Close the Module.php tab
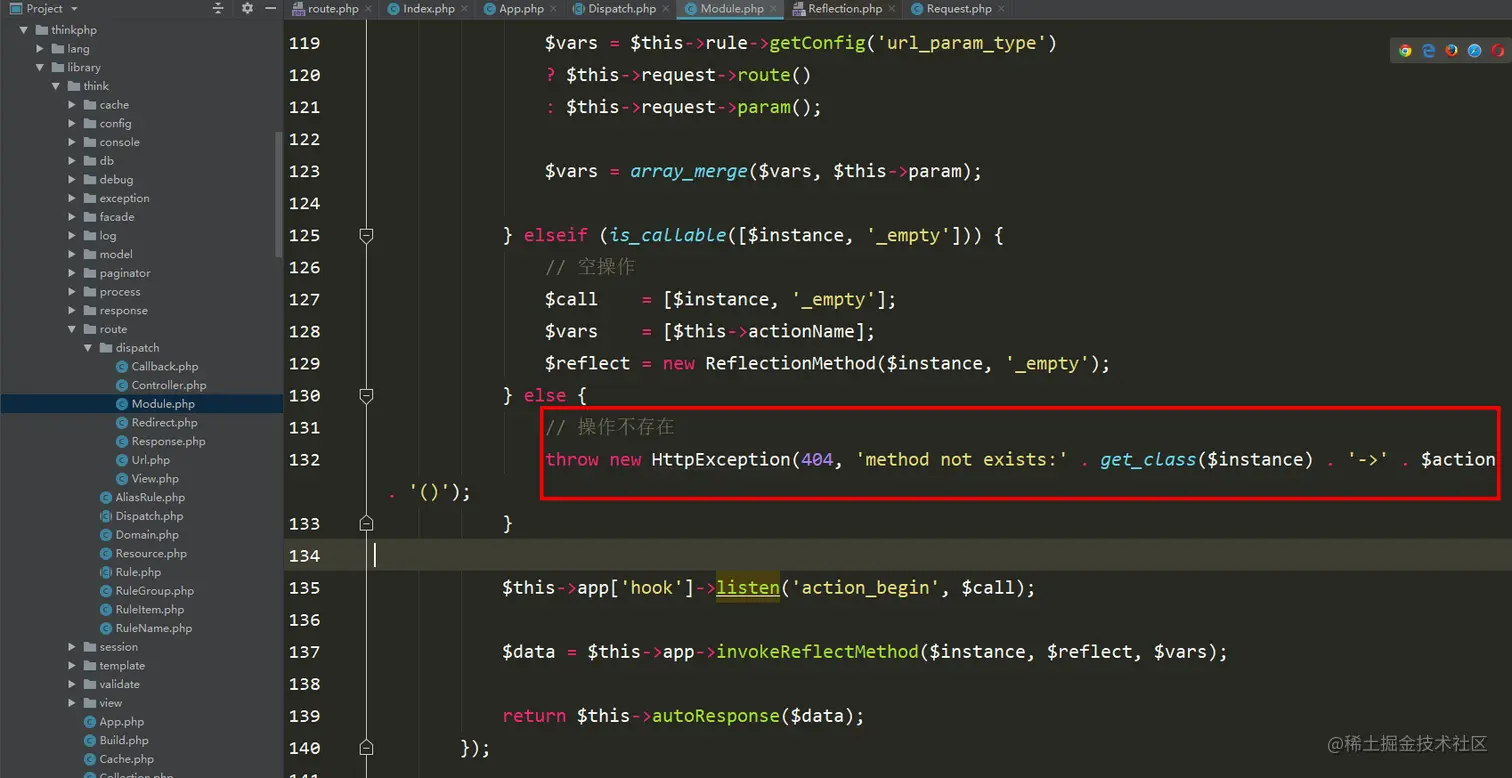 click(x=771, y=9)
